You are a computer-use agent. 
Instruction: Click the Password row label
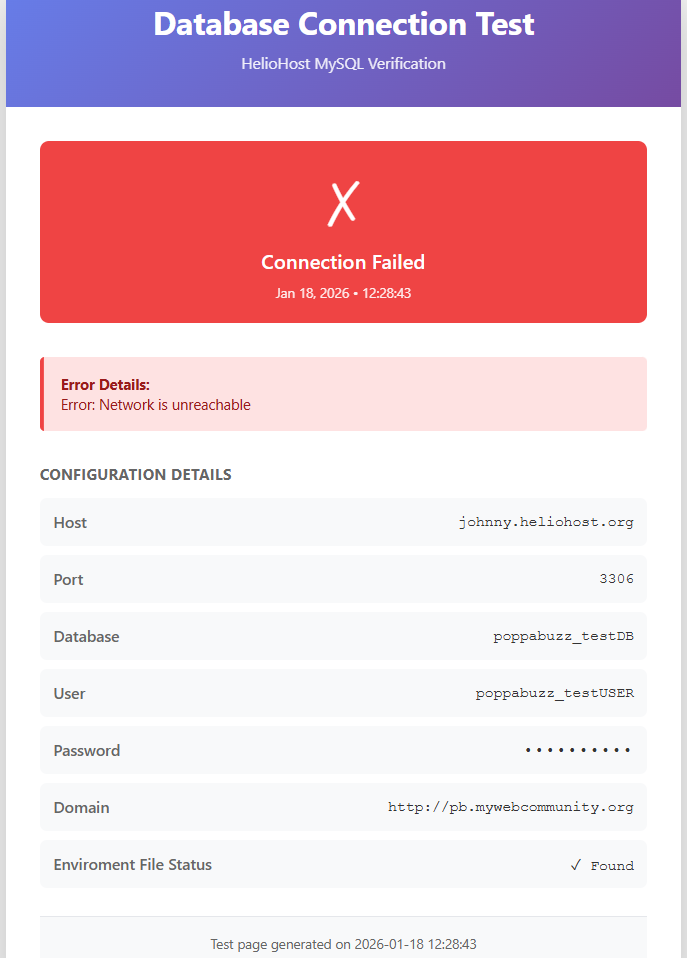coord(87,750)
